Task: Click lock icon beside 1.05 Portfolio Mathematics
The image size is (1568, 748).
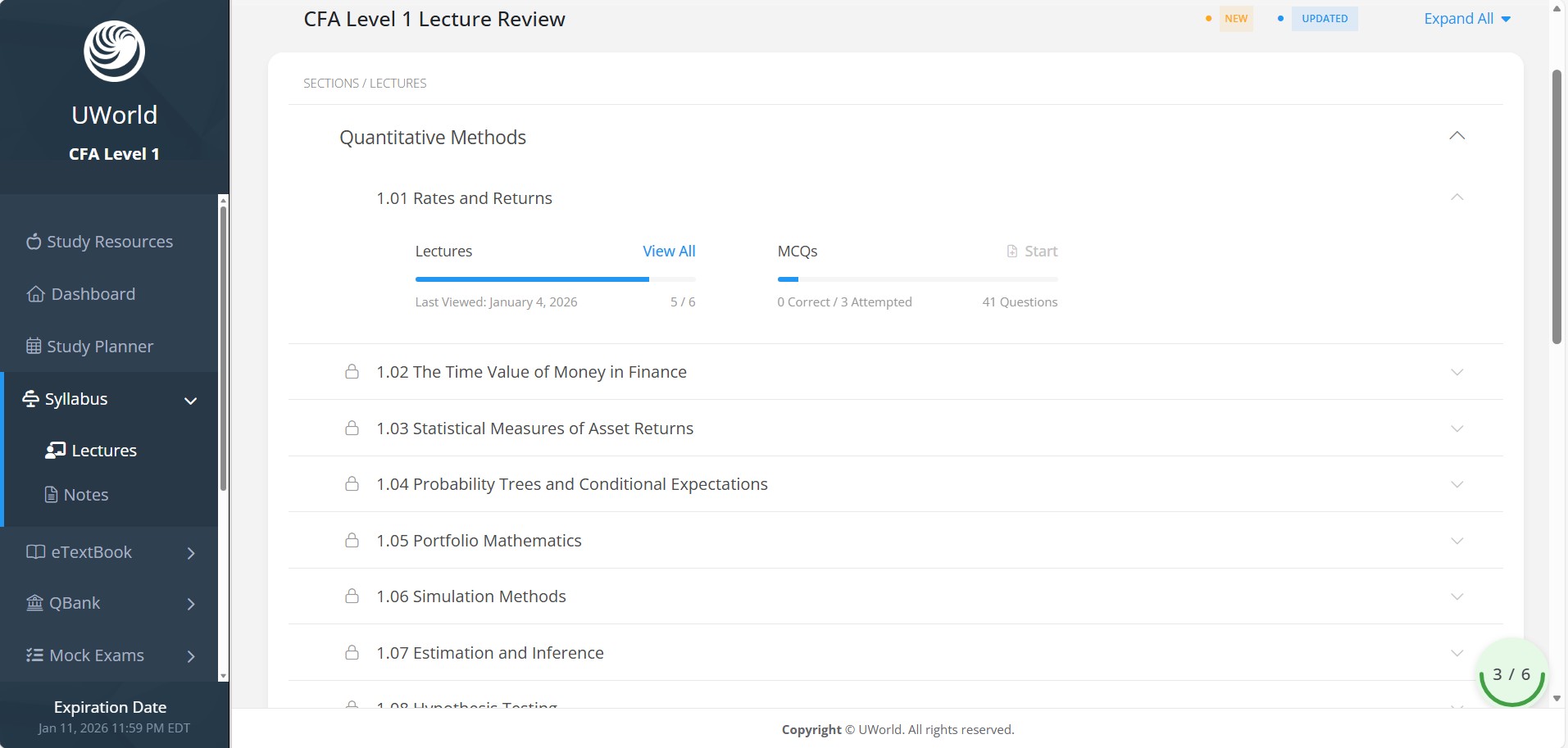Action: [352, 541]
